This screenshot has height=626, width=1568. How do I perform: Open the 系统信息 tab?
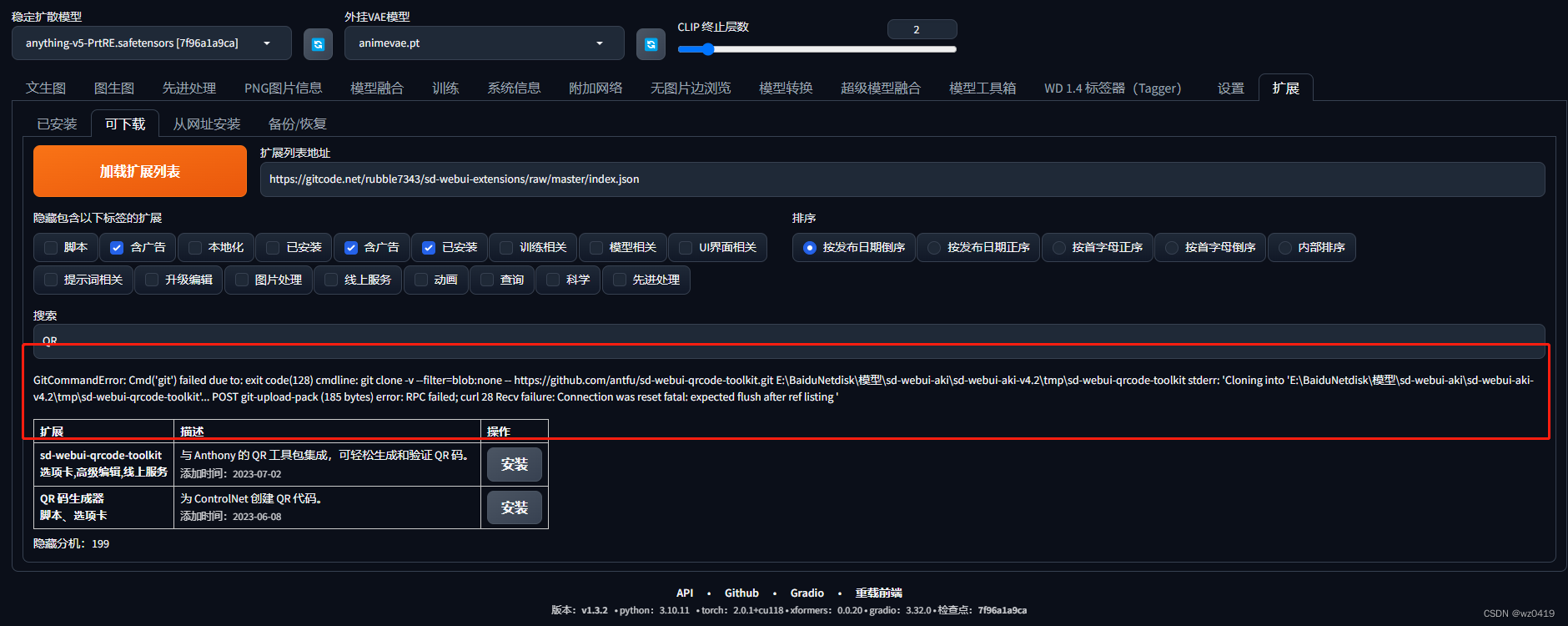coord(515,88)
